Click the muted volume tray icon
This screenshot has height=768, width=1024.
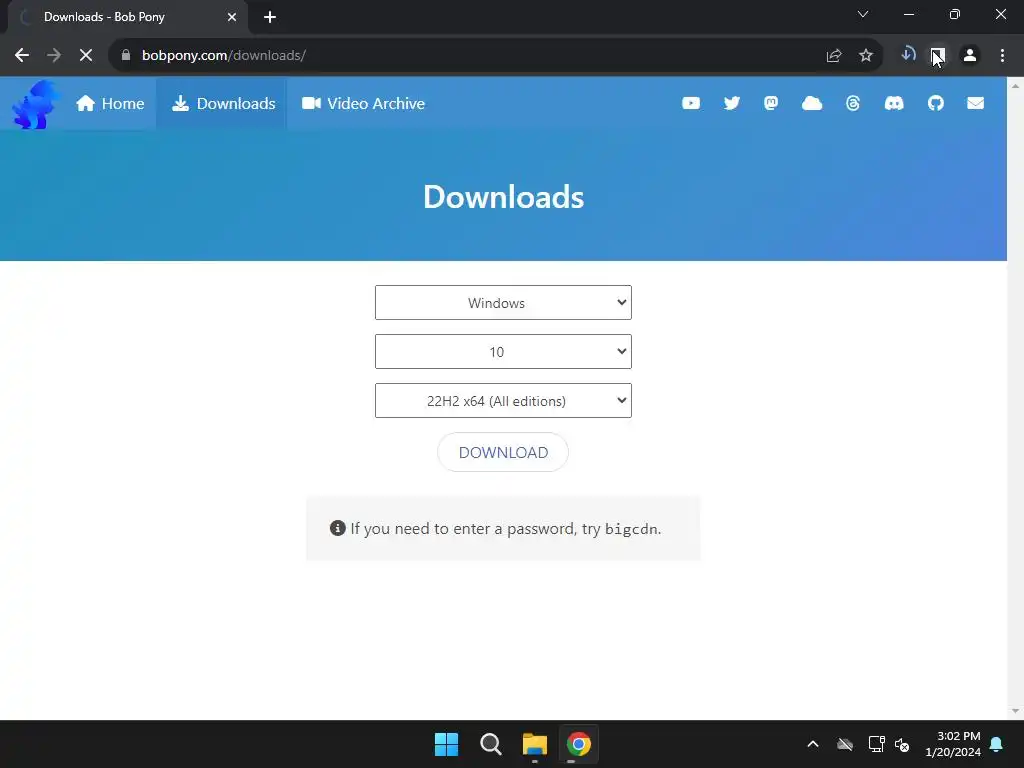tap(902, 744)
